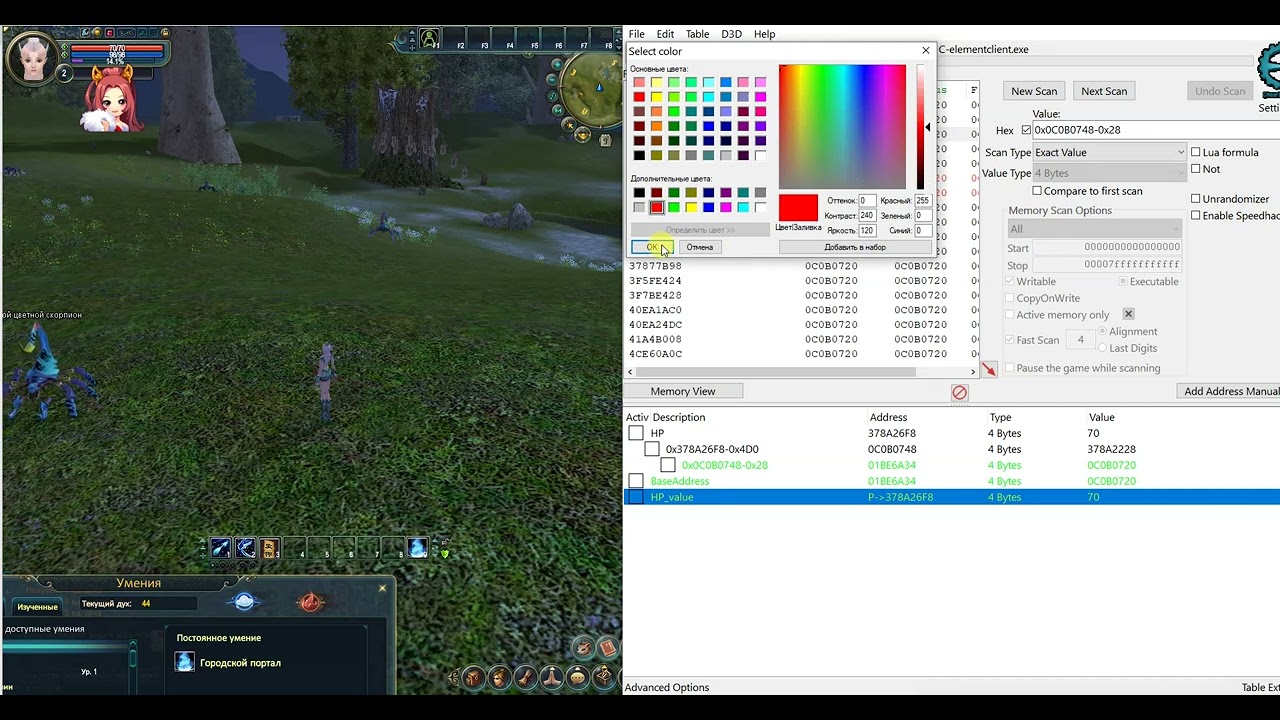Image resolution: width=1280 pixels, height=720 pixels.
Task: Click the brightness slider in color dialog
Action: click(x=921, y=127)
